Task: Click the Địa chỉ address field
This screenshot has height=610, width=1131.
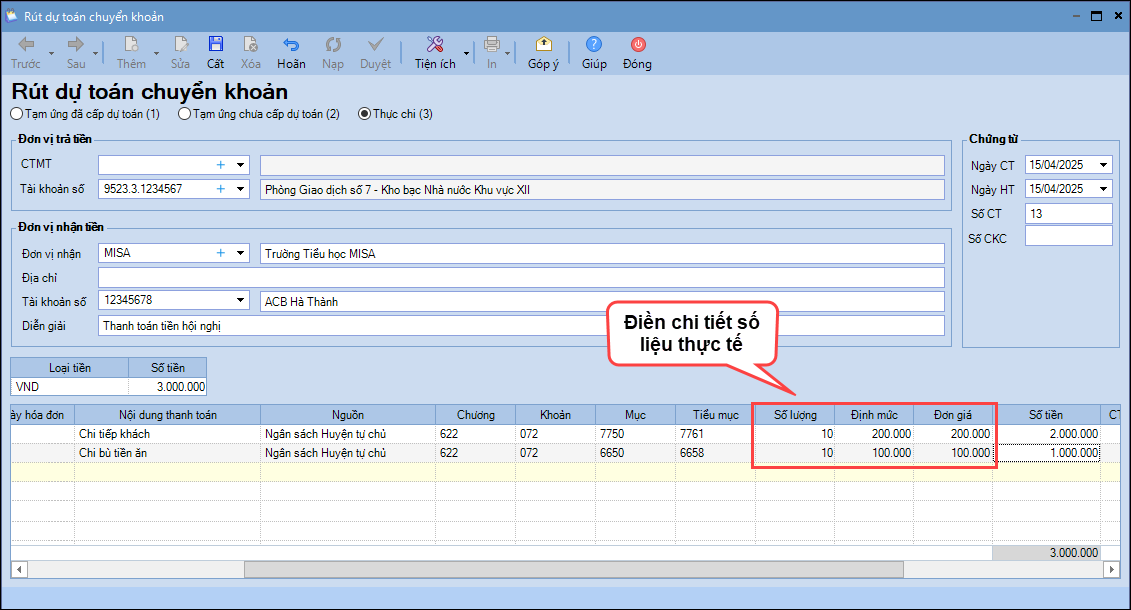Action: click(x=521, y=278)
